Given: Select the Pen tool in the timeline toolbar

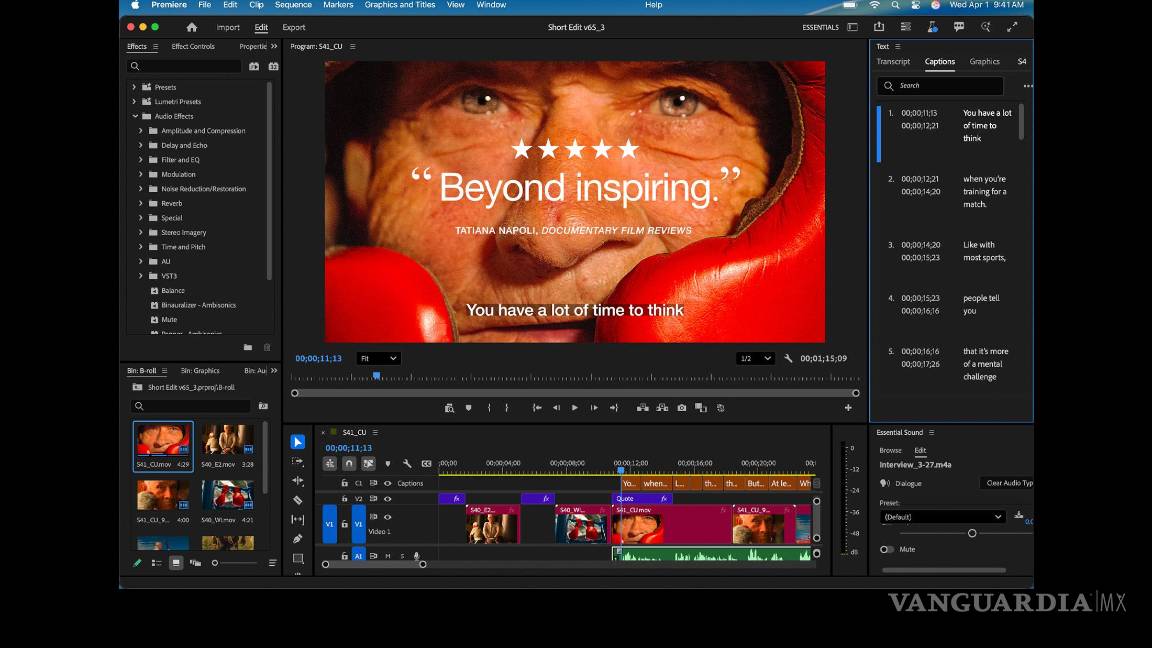Looking at the screenshot, I should tap(297, 539).
